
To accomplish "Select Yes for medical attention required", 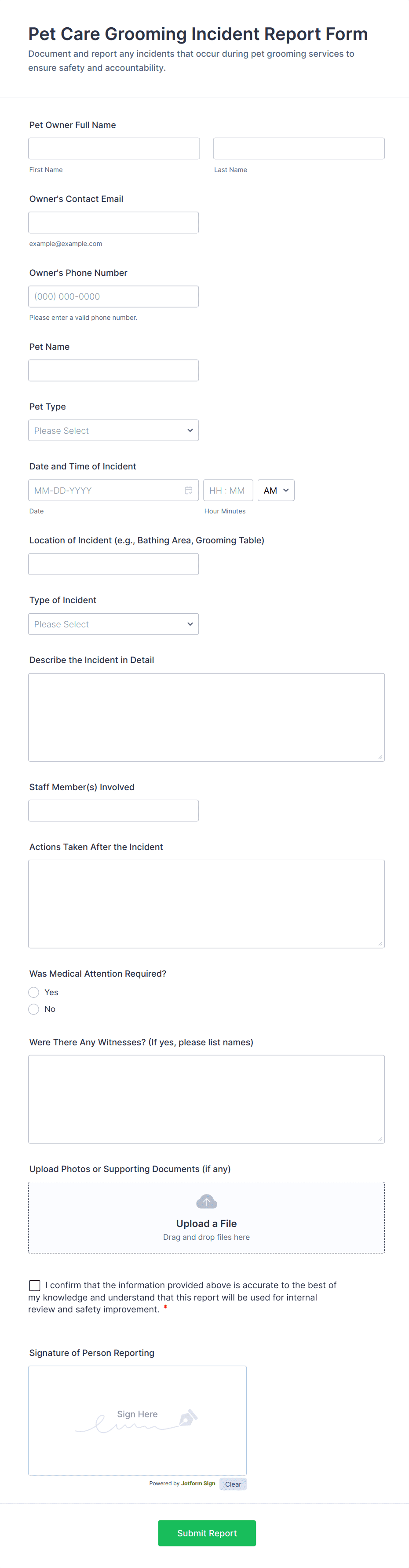I will (34, 992).
